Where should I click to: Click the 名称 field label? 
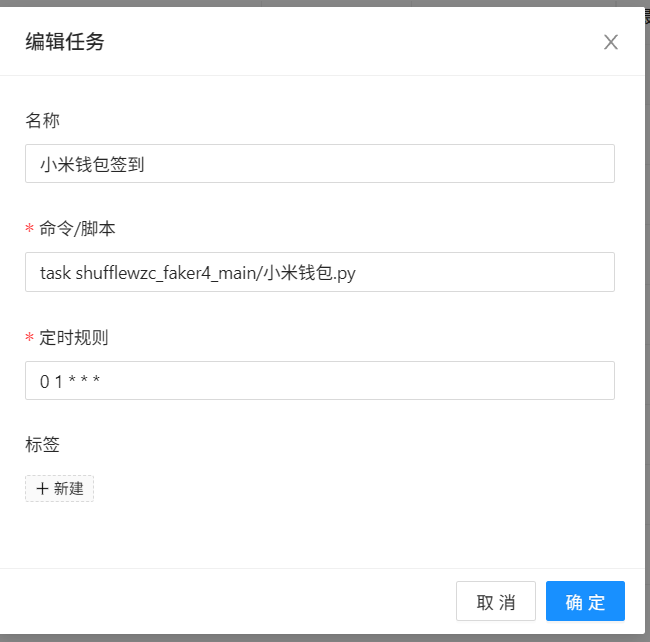click(42, 121)
